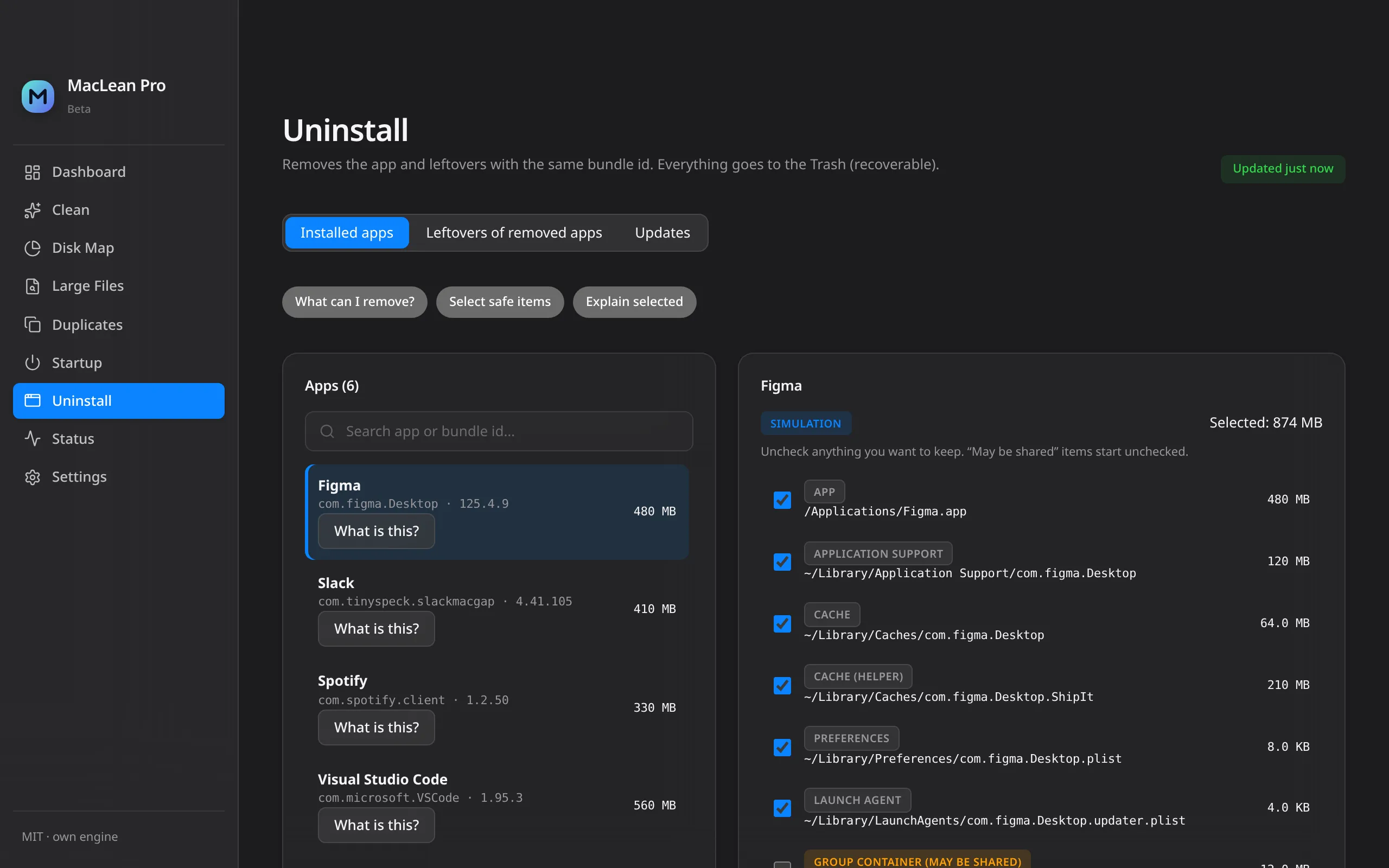Click the Settings gear icon
The image size is (1389, 868).
coord(32,477)
